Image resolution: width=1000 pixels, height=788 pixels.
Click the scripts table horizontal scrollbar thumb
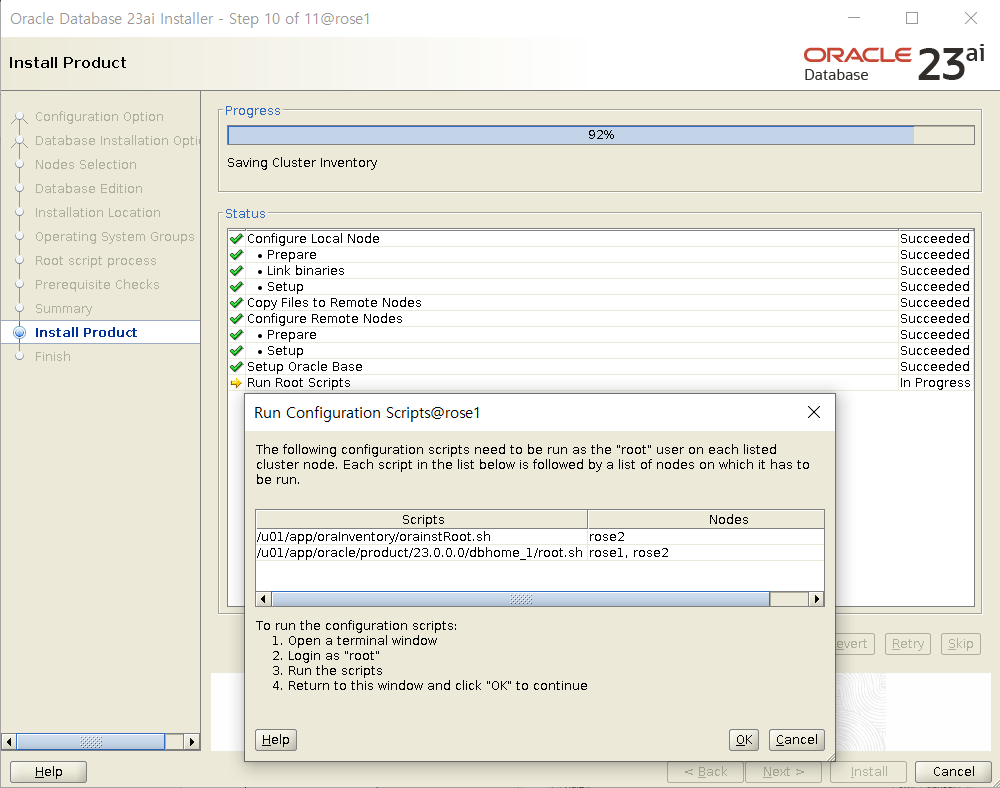click(x=520, y=599)
